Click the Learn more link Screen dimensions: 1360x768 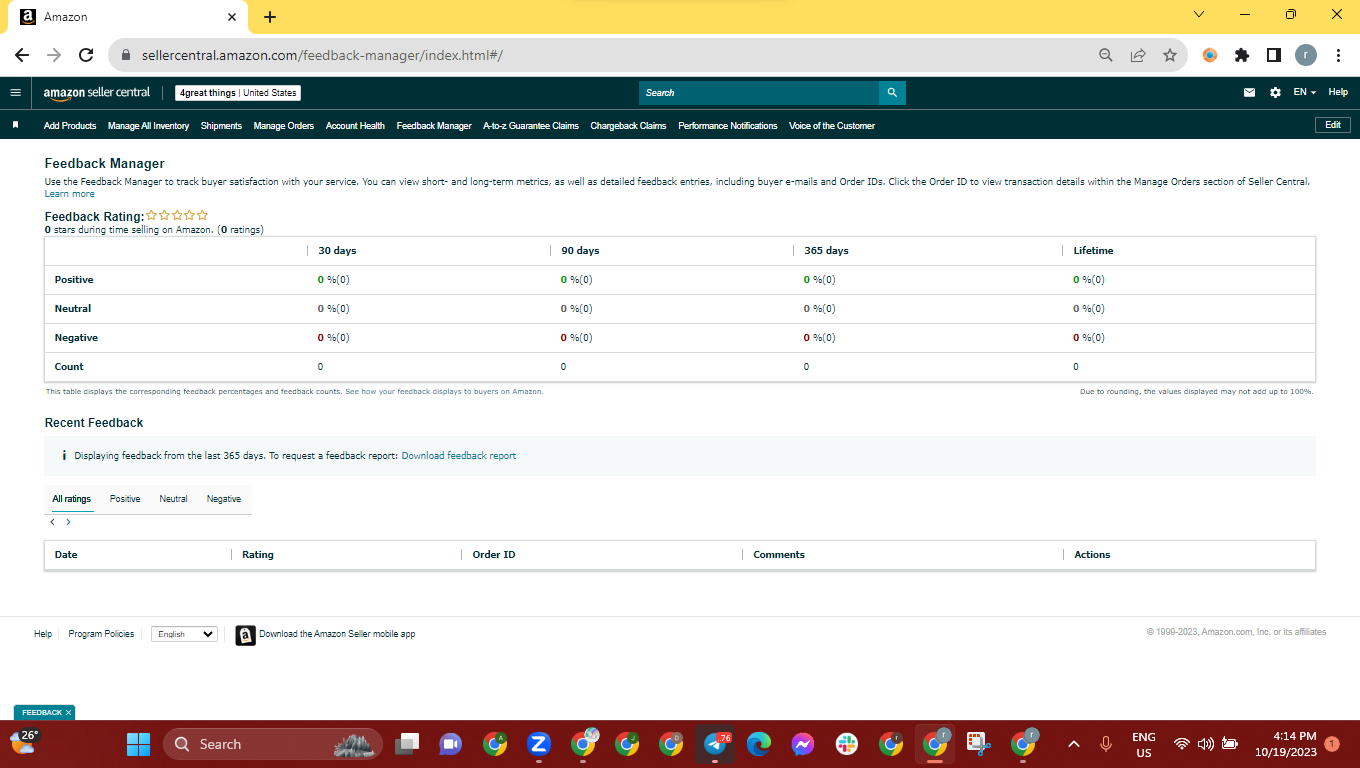[70, 194]
